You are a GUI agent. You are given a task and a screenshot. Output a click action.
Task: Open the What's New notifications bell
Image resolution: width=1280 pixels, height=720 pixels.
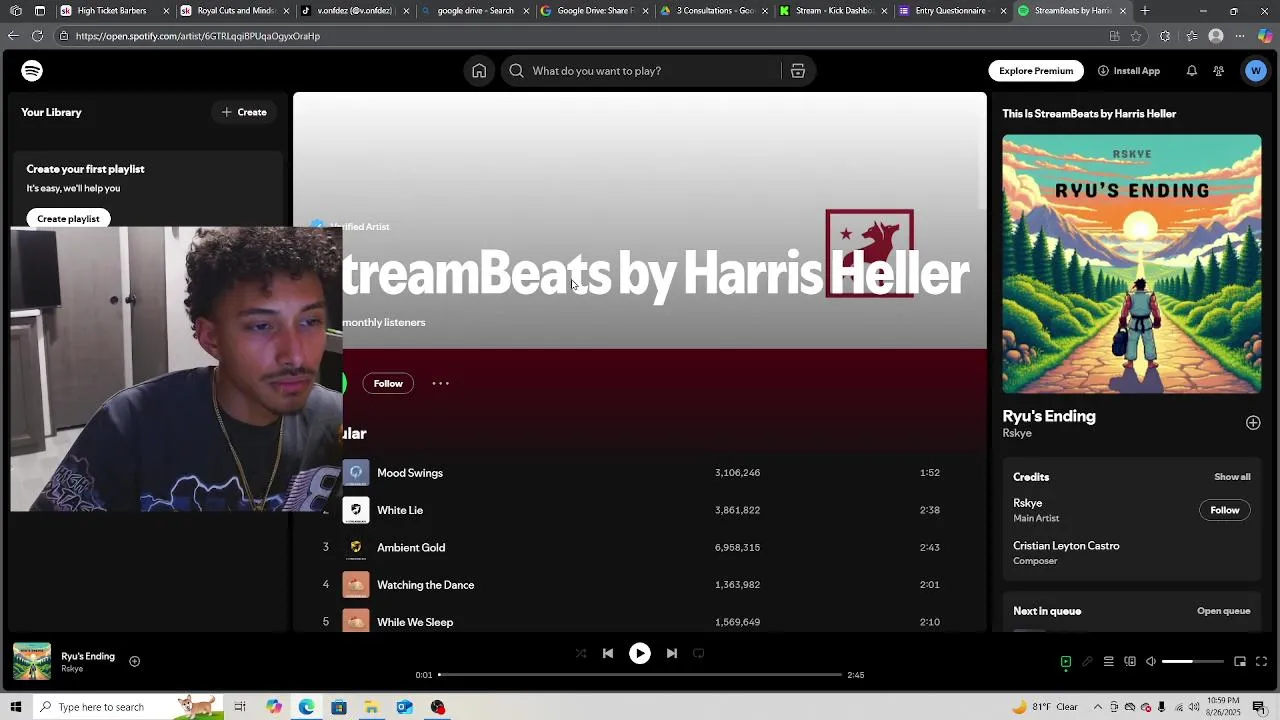tap(1191, 71)
